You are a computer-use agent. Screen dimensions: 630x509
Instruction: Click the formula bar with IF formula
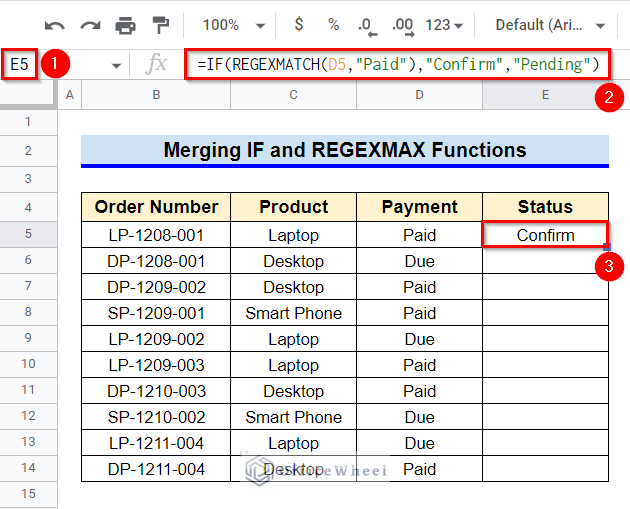click(397, 64)
